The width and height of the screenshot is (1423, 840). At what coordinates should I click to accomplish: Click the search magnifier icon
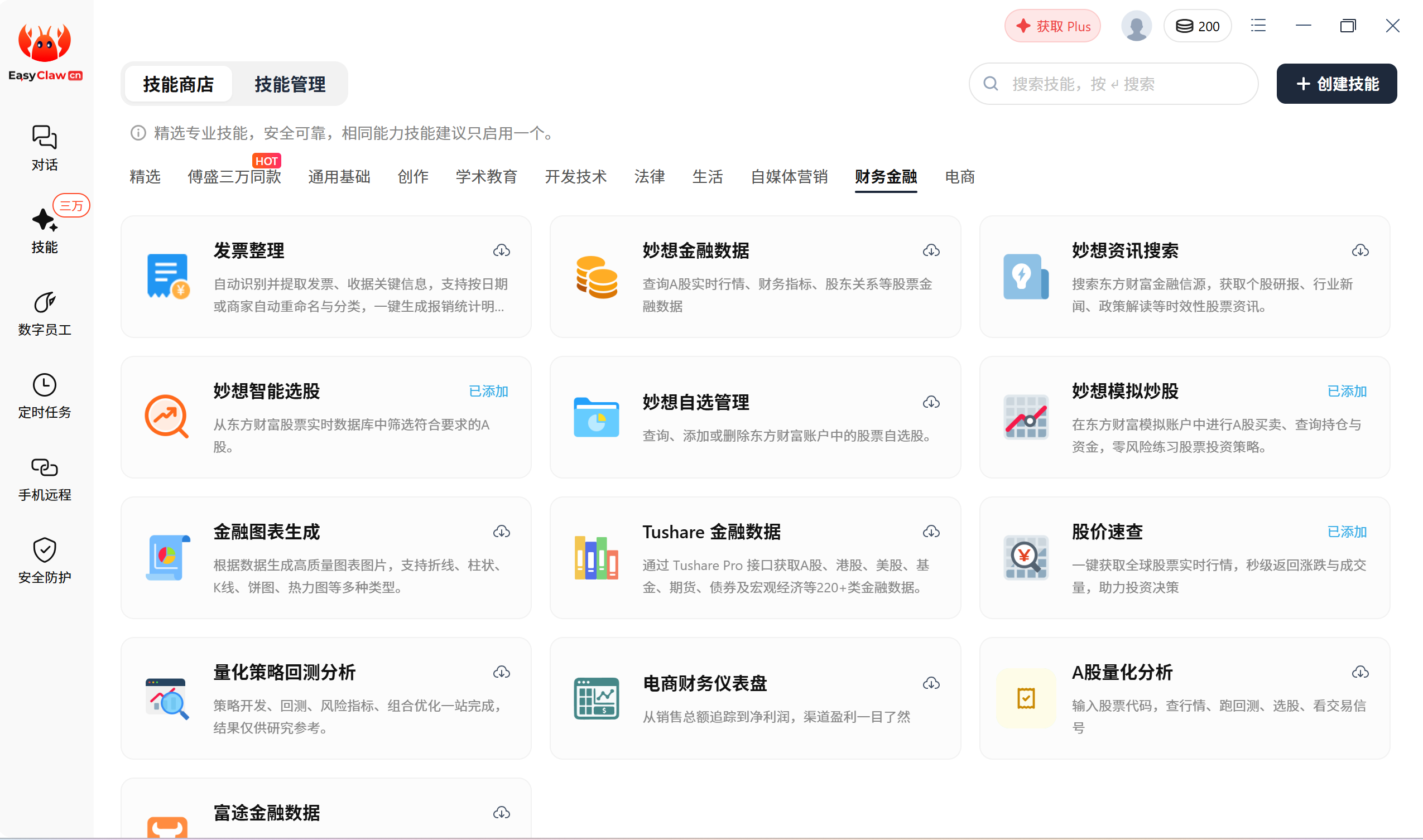(991, 84)
